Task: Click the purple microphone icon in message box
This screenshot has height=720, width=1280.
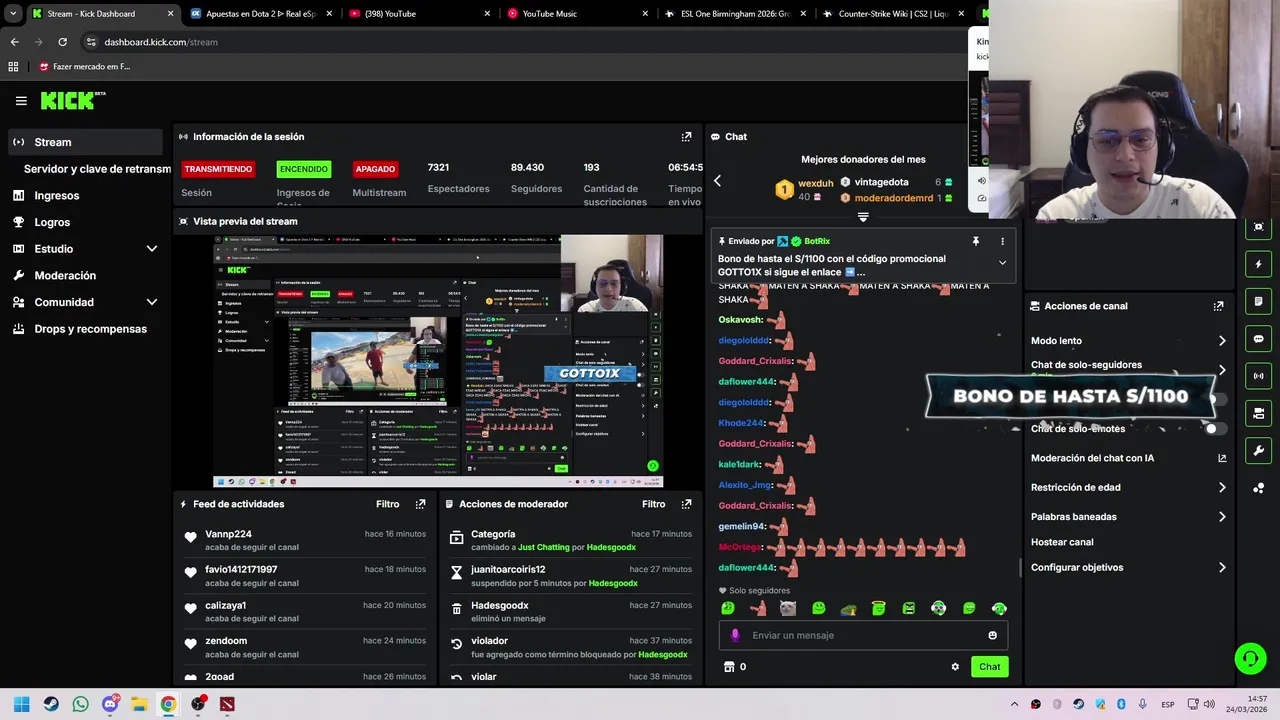Action: point(735,635)
